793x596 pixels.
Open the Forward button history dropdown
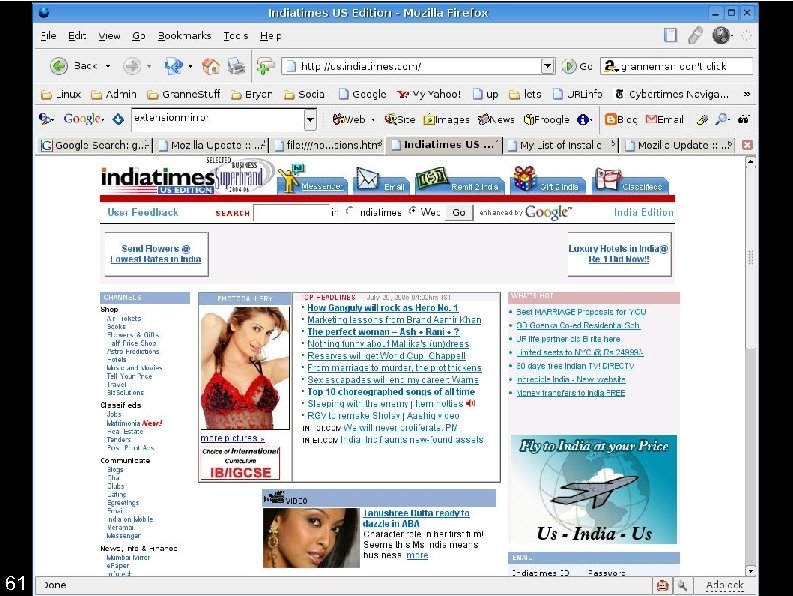click(x=149, y=66)
